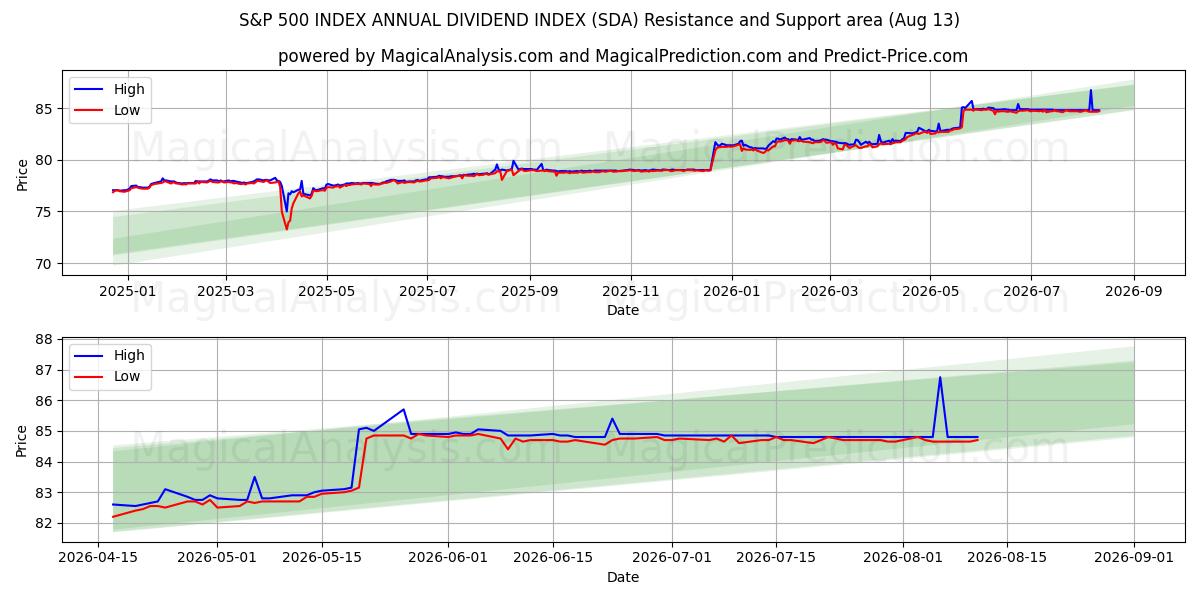Screen dimensions: 1200x600
Task: Click the 85 price tick in top chart
Action: [x=46, y=108]
